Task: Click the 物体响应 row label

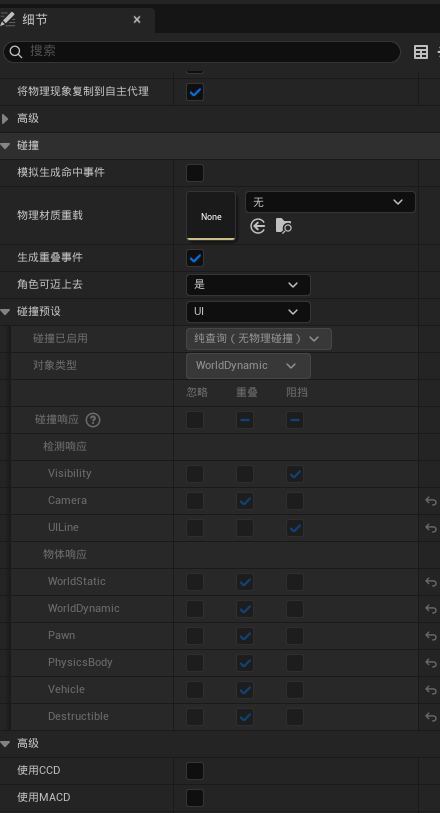Action: click(x=65, y=554)
